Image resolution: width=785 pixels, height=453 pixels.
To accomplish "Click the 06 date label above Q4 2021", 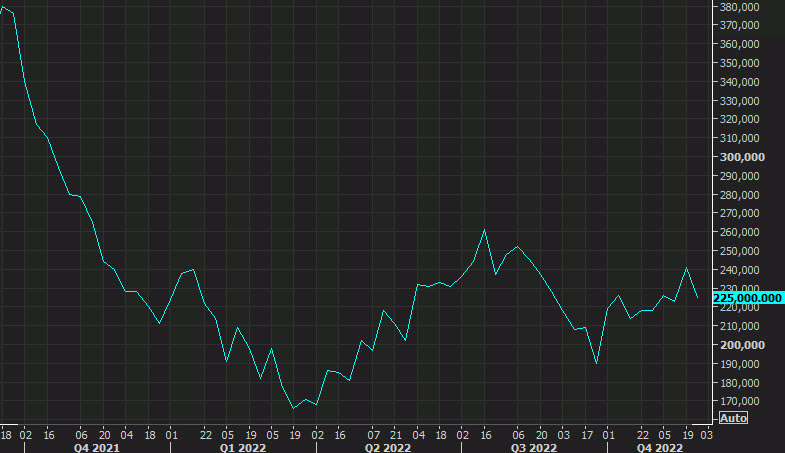I will [x=82, y=435].
